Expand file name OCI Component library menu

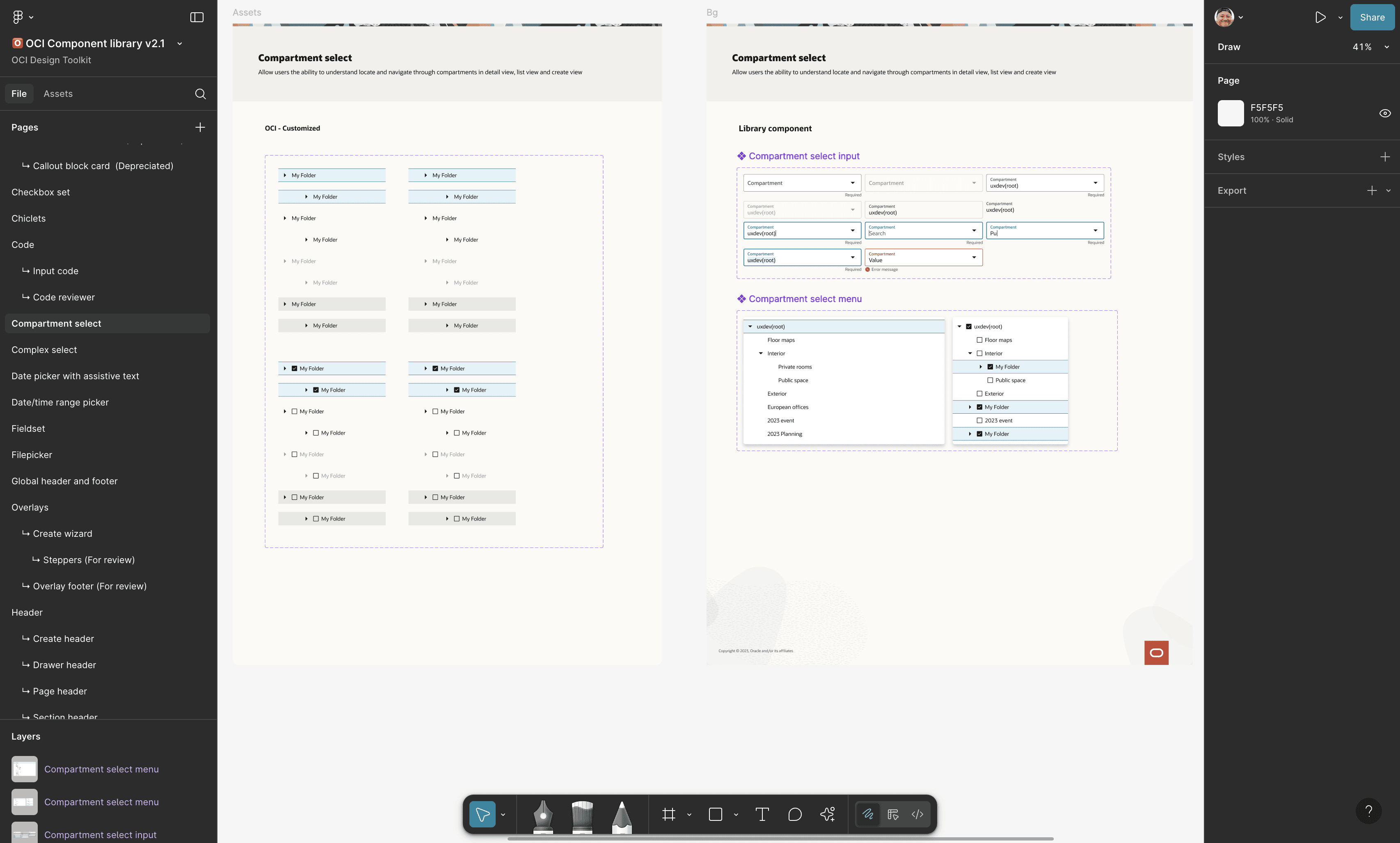(x=179, y=44)
